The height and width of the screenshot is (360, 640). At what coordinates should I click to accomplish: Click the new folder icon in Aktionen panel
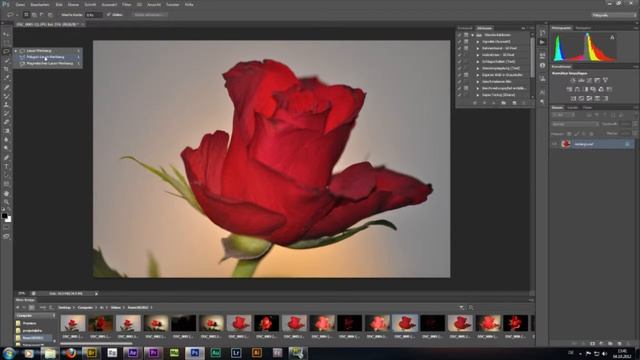click(504, 103)
